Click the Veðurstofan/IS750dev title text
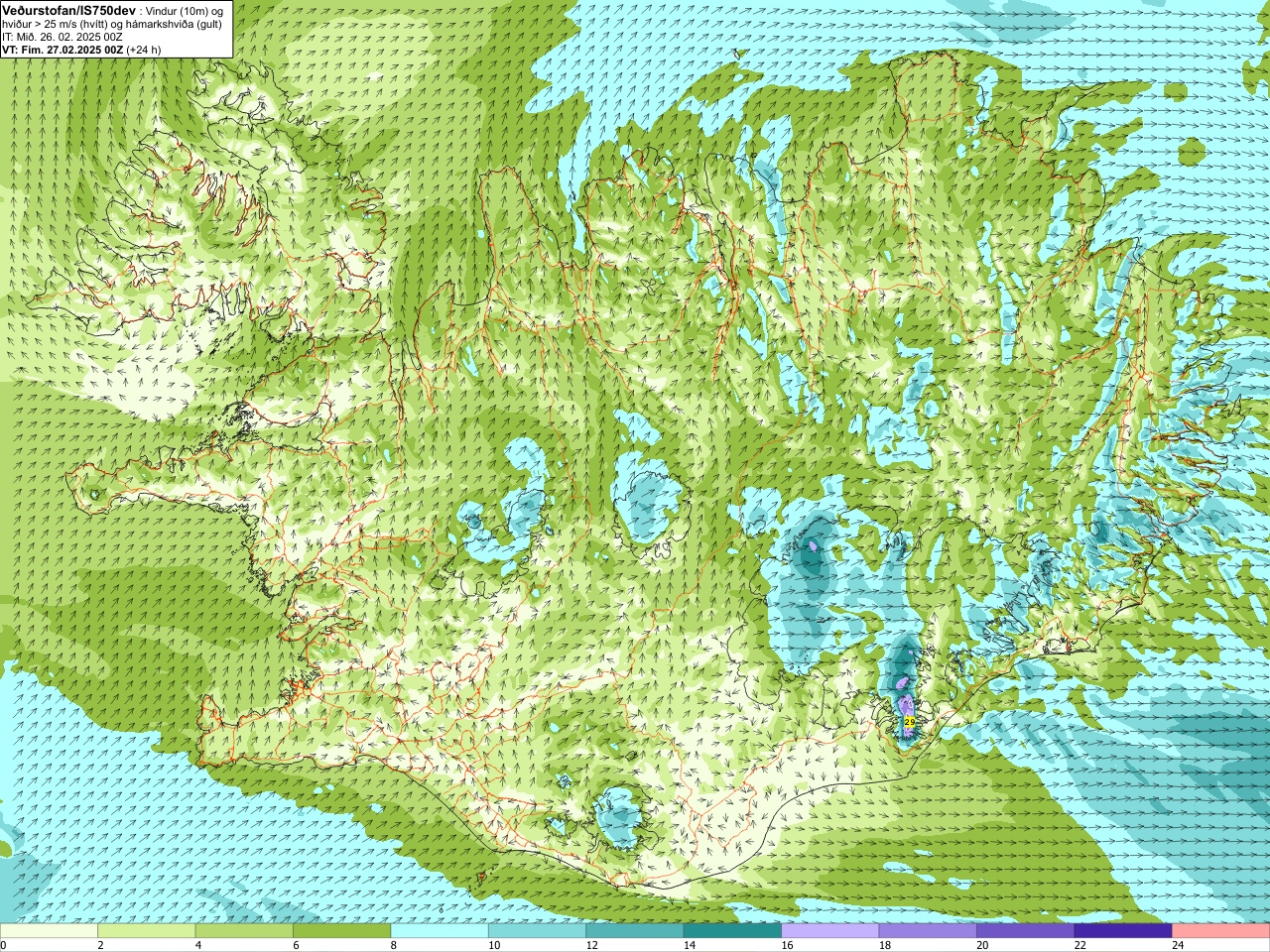Image resolution: width=1270 pixels, height=952 pixels. tap(68, 9)
